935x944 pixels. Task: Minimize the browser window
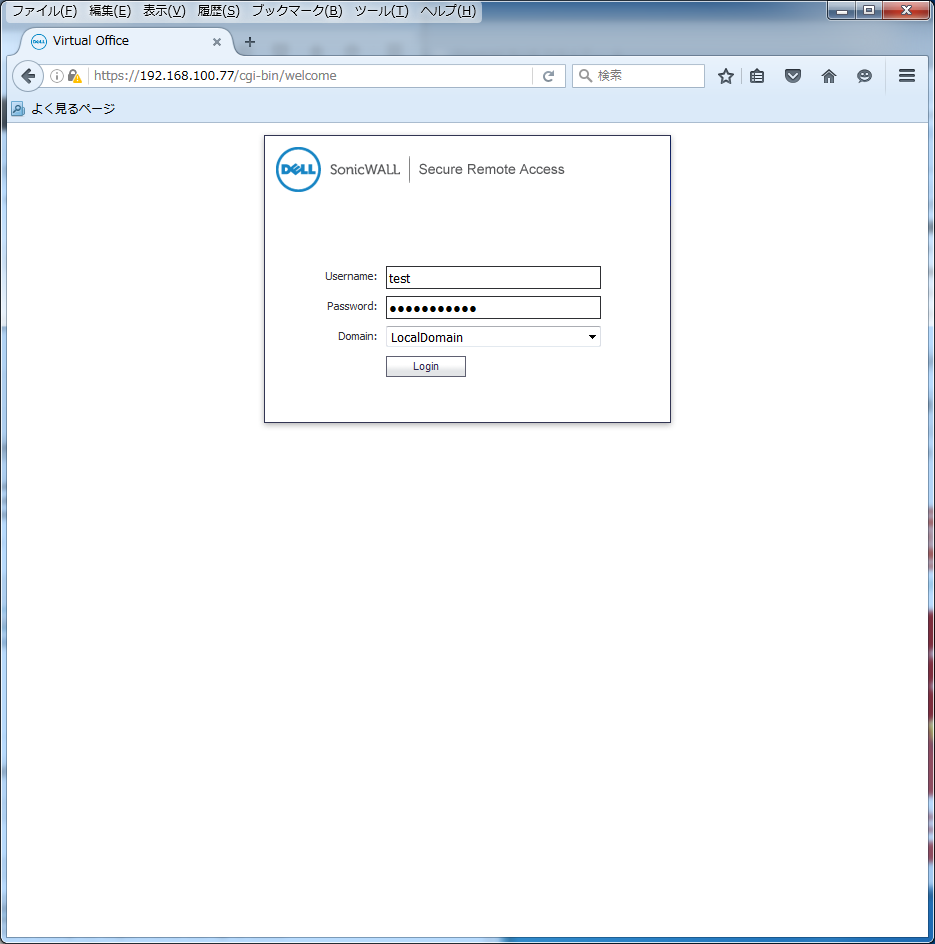click(x=842, y=10)
